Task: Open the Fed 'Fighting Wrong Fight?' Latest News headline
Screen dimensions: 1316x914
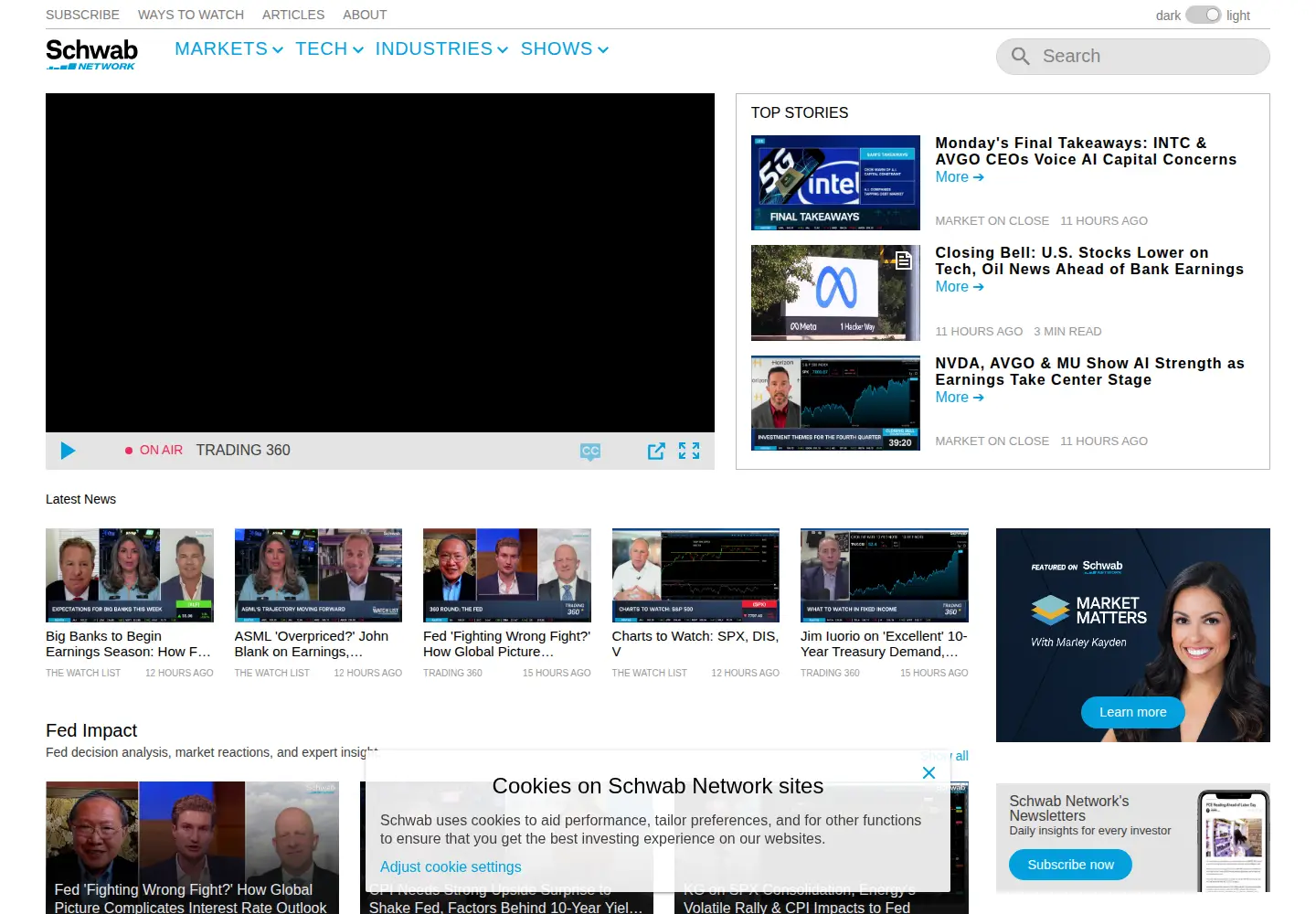Action: [x=506, y=643]
